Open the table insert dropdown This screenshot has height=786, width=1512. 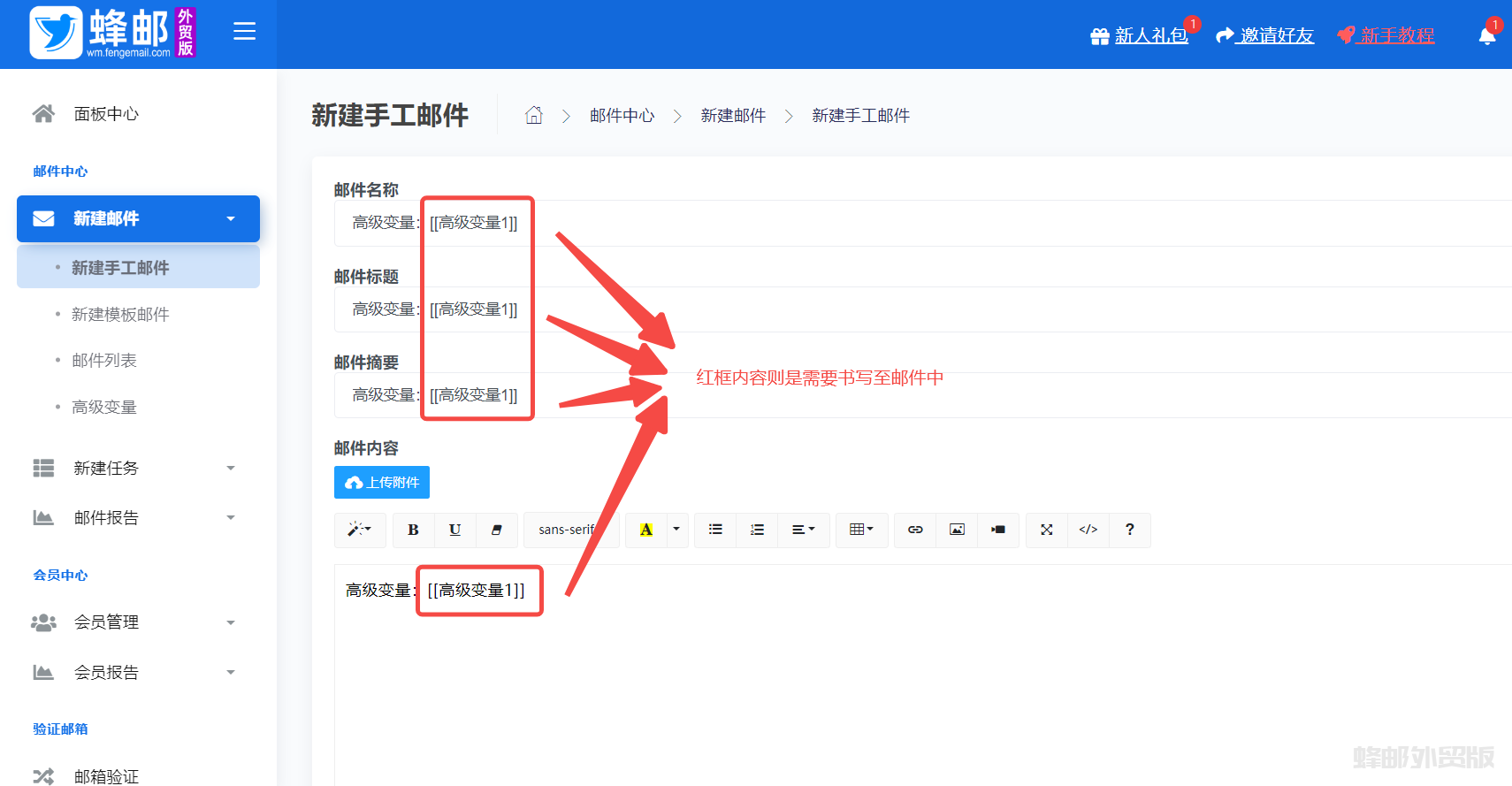pyautogui.click(x=860, y=530)
